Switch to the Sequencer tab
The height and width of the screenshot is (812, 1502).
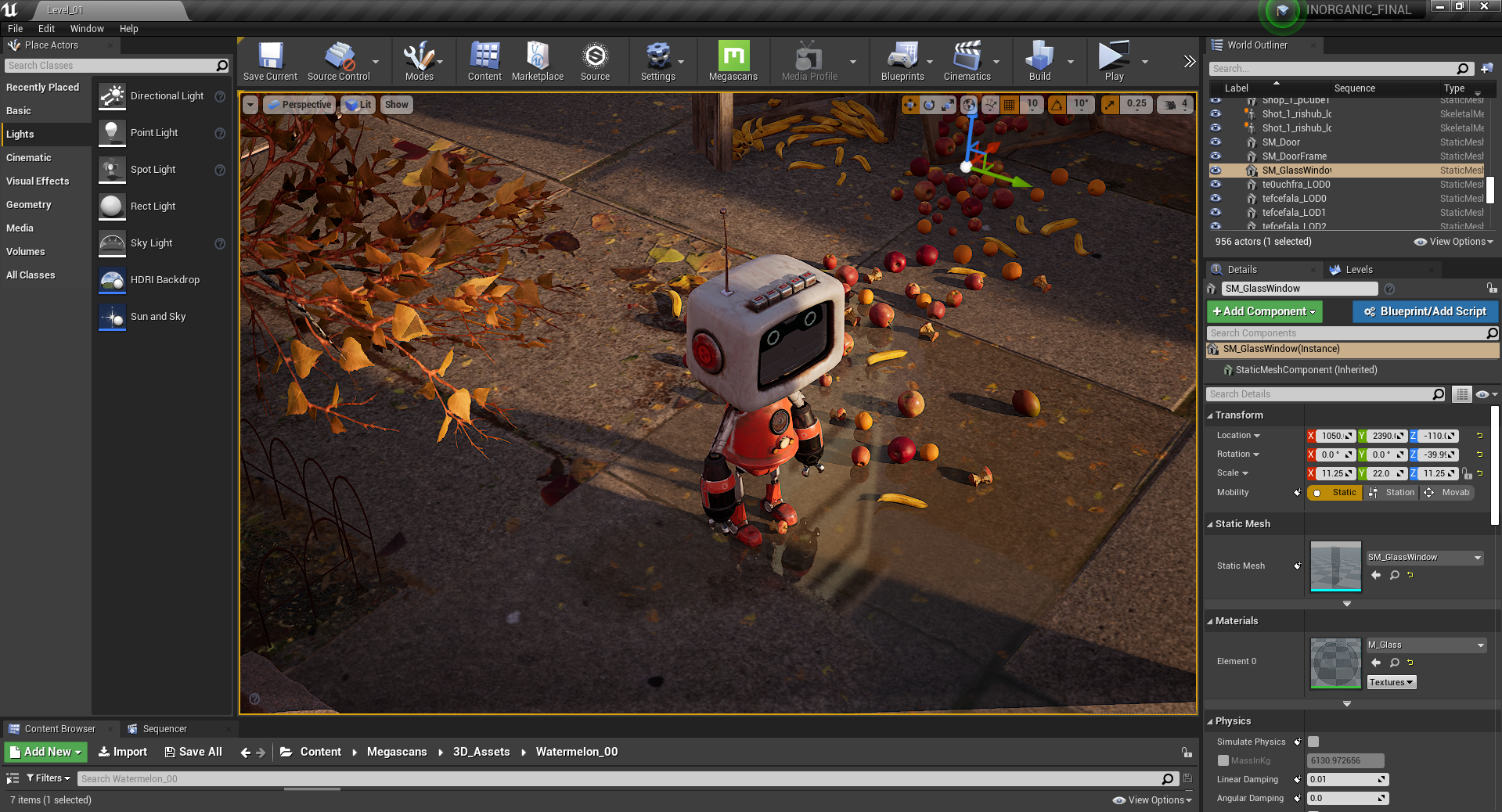coord(164,729)
